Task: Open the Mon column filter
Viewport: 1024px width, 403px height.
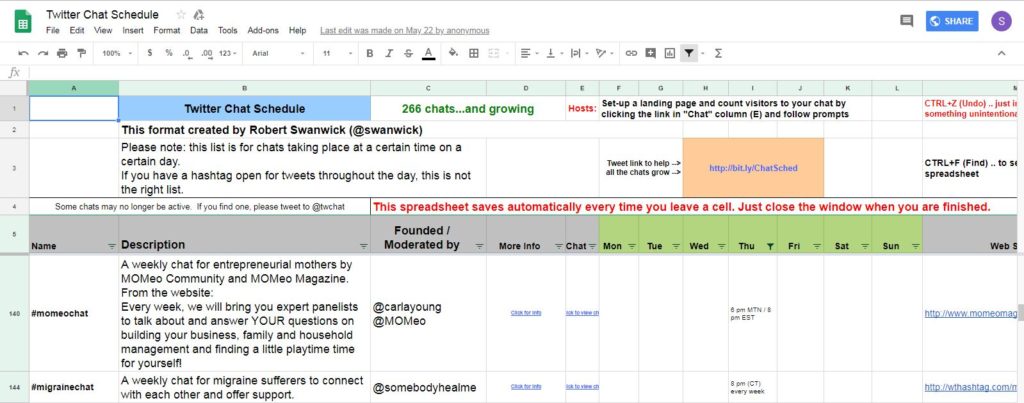Action: tap(632, 246)
